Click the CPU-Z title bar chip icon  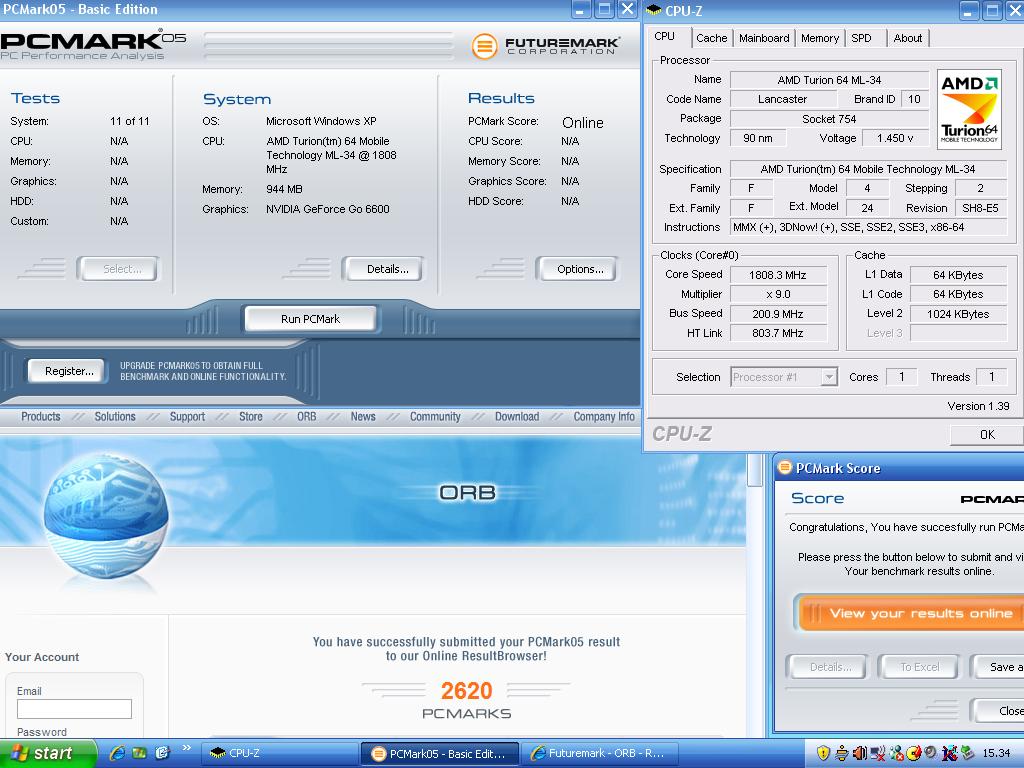click(654, 10)
